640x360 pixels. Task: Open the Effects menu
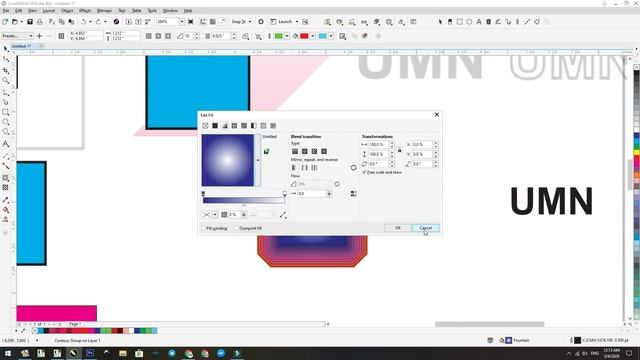(x=85, y=11)
